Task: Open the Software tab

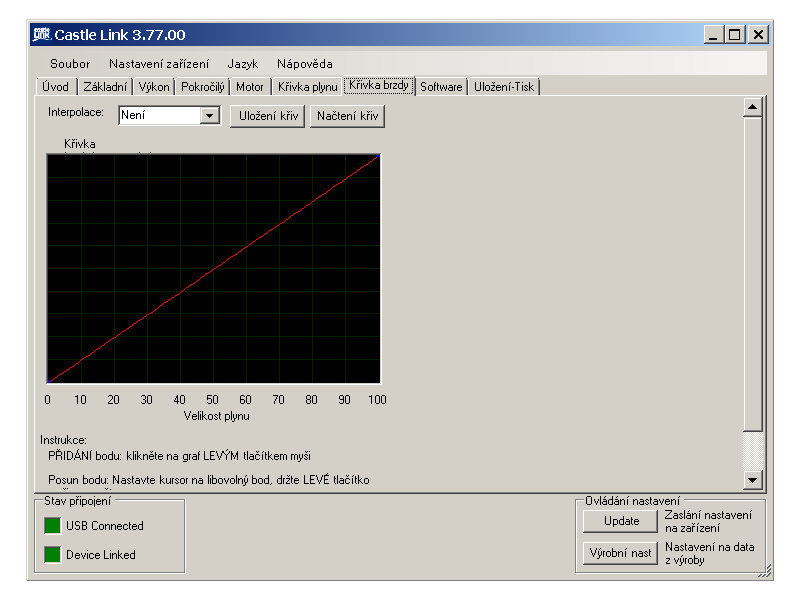Action: point(441,87)
